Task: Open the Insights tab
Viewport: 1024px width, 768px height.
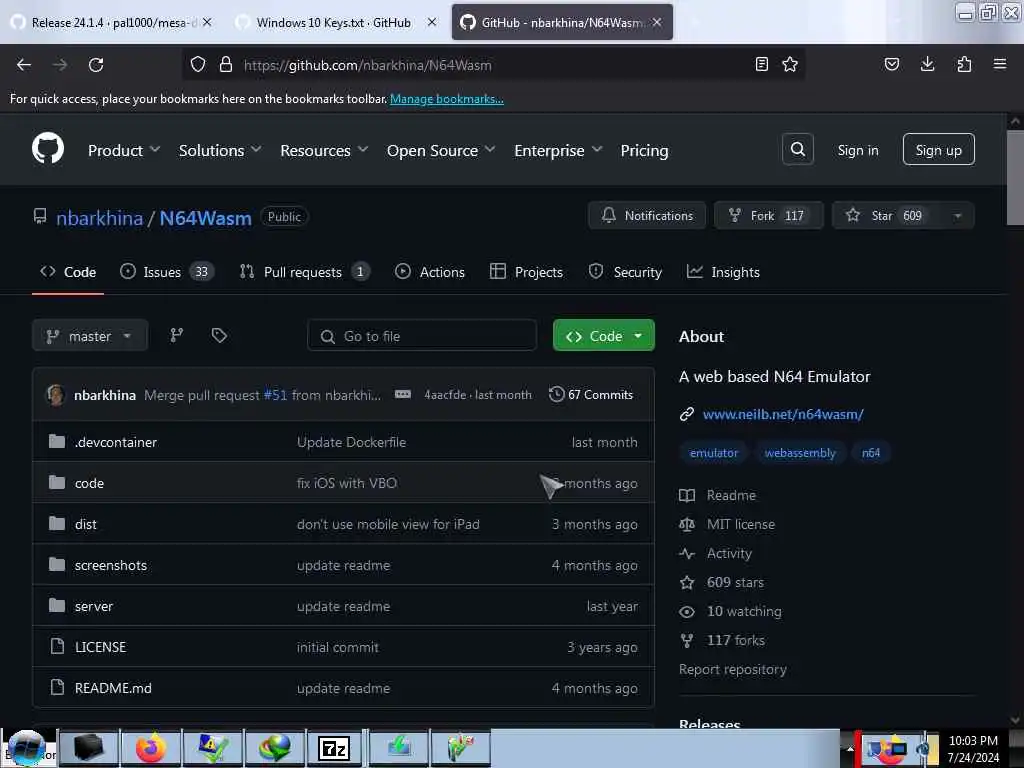Action: click(x=723, y=272)
